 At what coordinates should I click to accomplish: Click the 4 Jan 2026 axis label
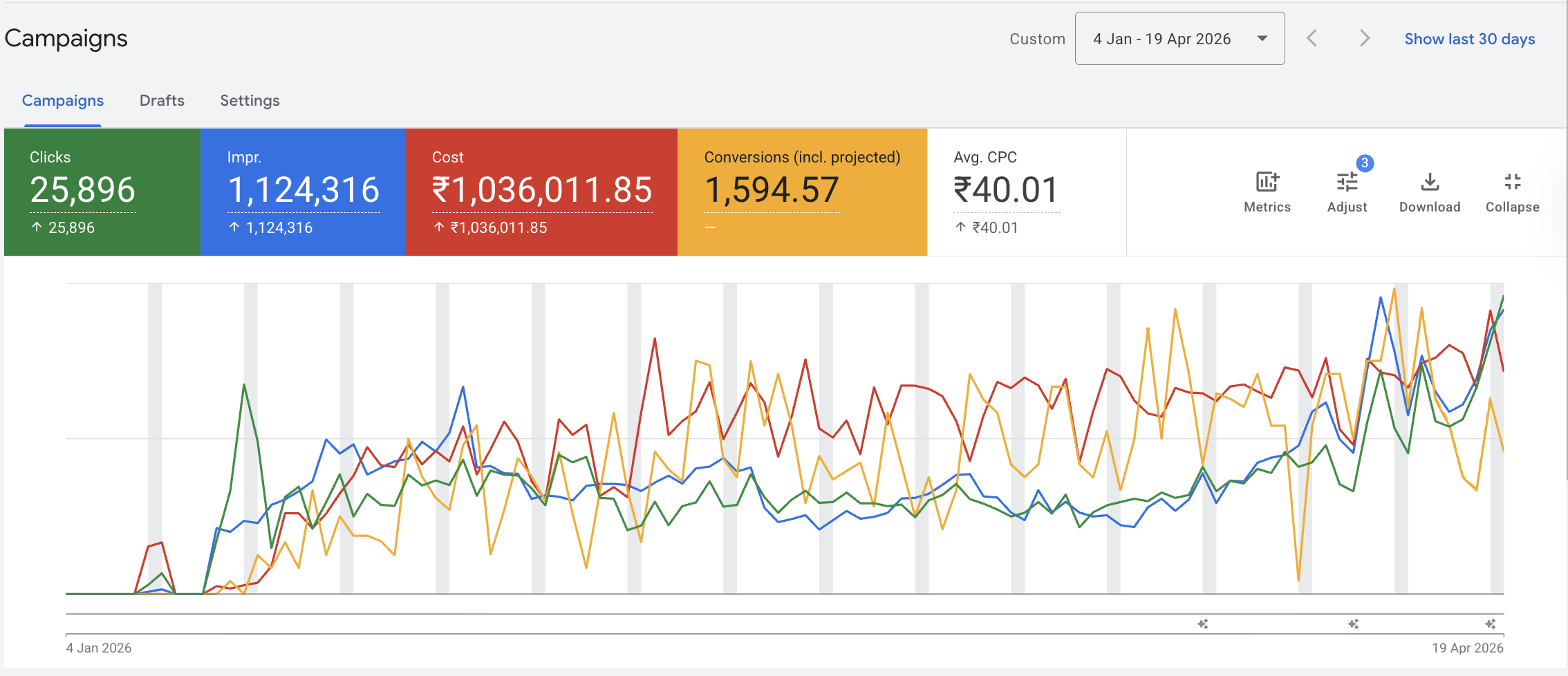pyautogui.click(x=98, y=648)
